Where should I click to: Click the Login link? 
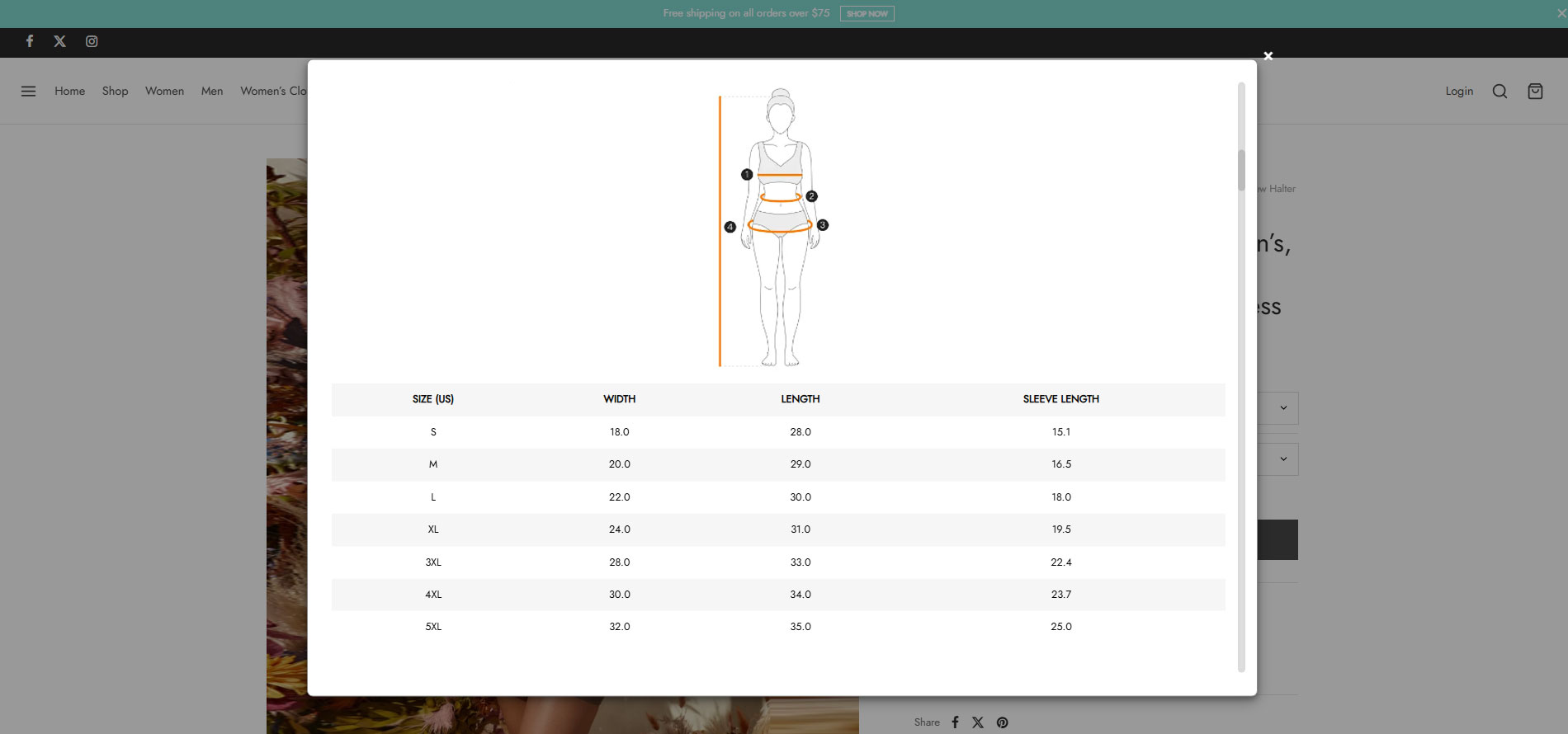coord(1459,91)
